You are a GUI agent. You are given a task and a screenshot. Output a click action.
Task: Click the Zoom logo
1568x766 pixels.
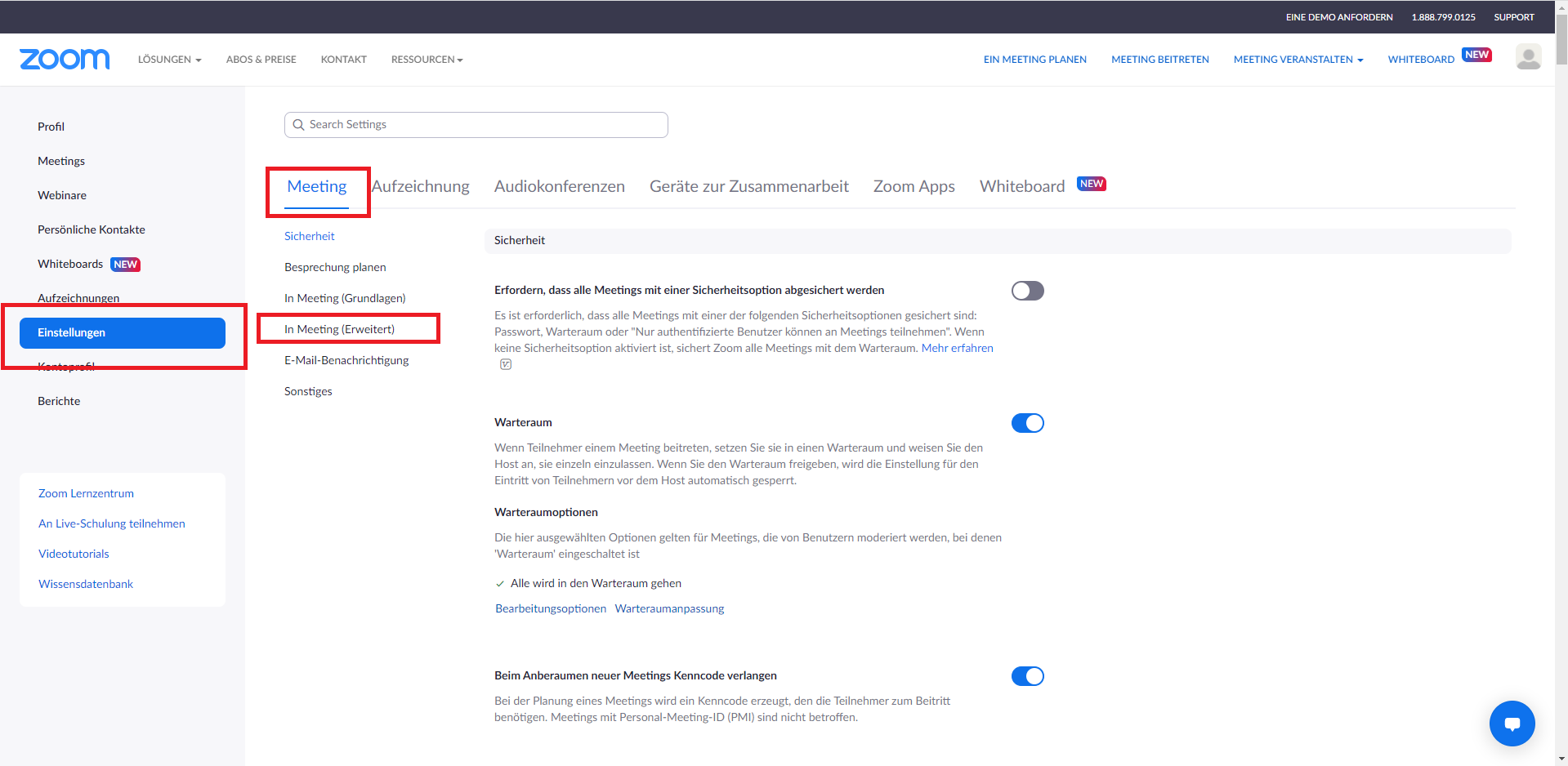click(x=64, y=58)
